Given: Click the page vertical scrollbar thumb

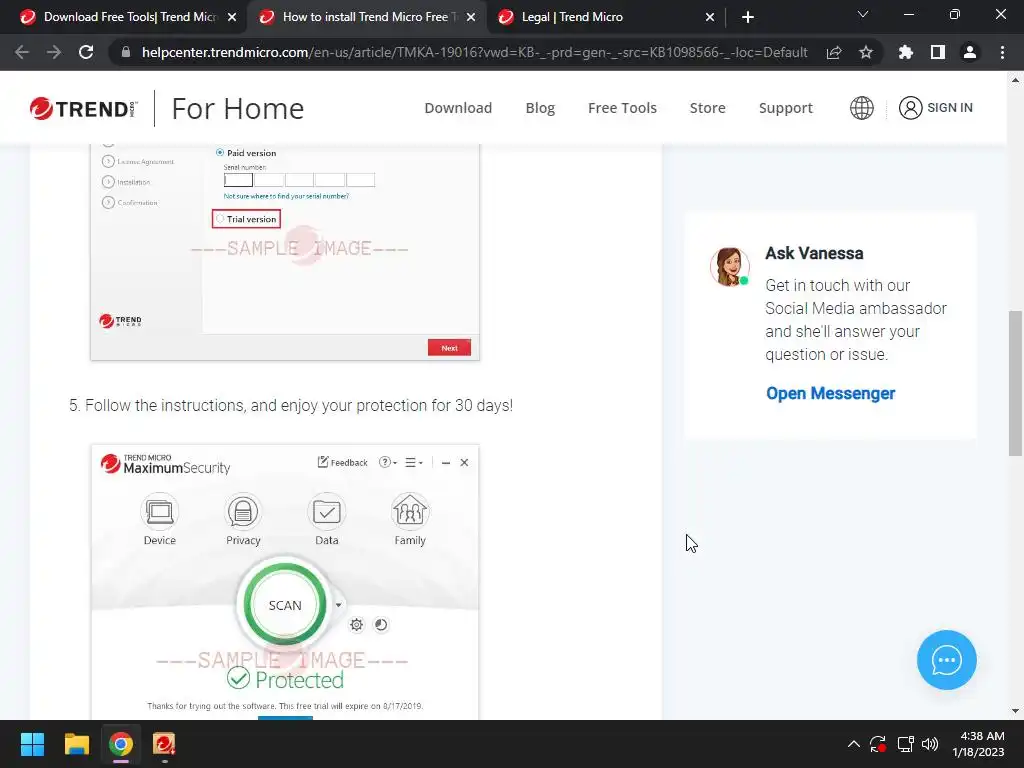Looking at the screenshot, I should point(1015,383).
